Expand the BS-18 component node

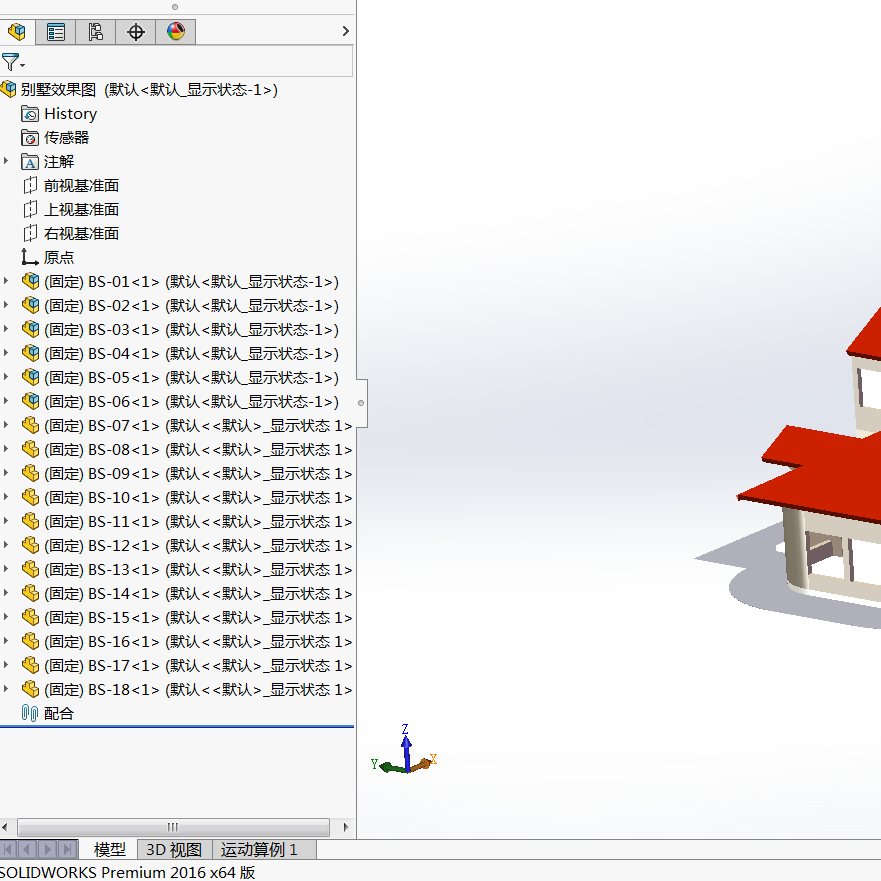pyautogui.click(x=6, y=689)
